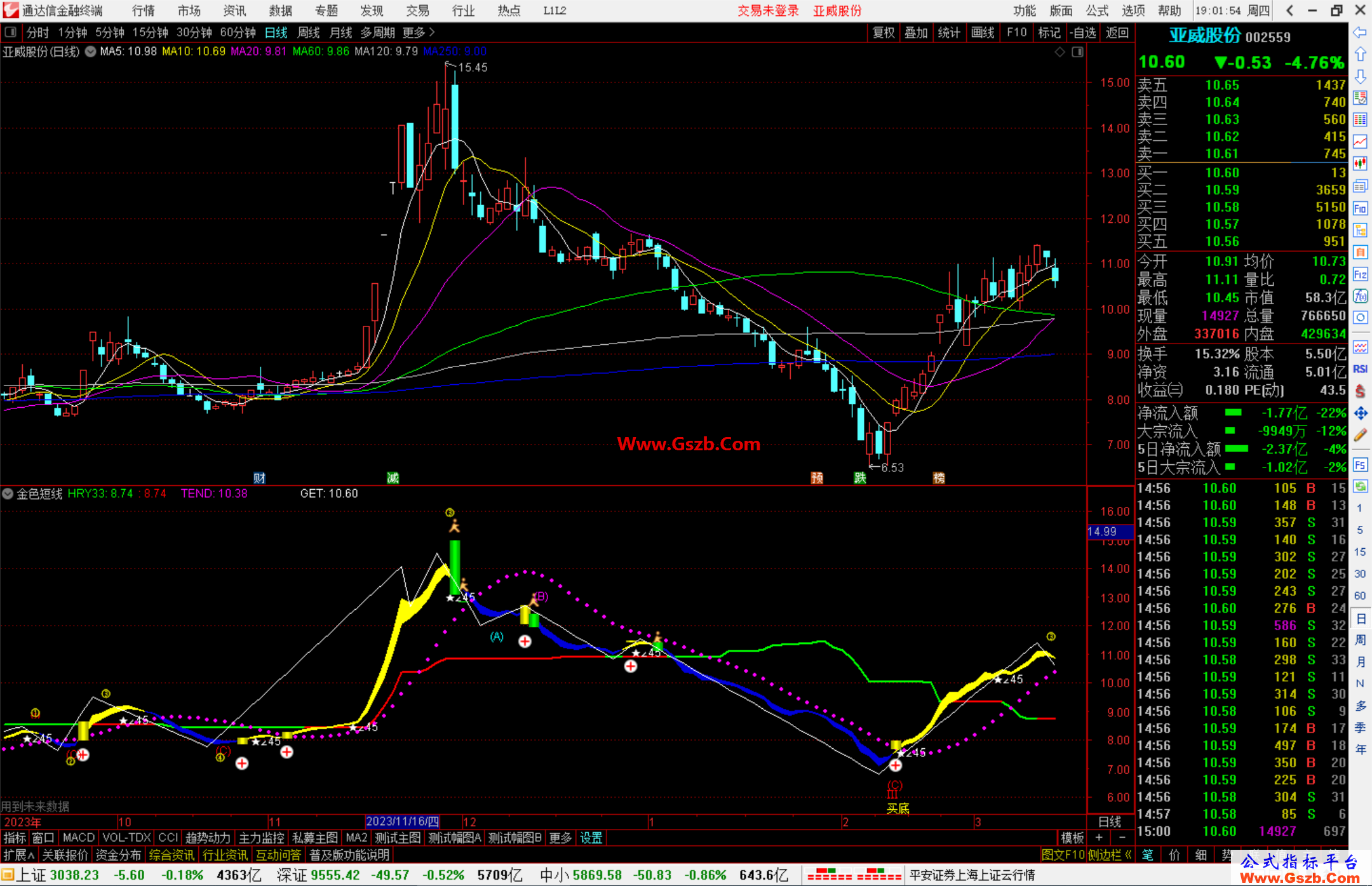Viewport: 1372px width, 886px height.
Task: Click the up arrow in right sidebar
Action: [x=1360, y=55]
